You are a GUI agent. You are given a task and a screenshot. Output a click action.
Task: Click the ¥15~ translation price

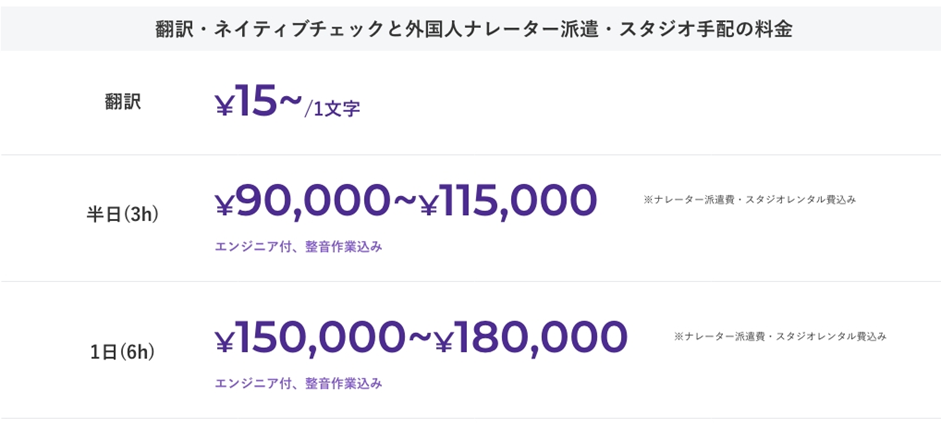click(258, 102)
